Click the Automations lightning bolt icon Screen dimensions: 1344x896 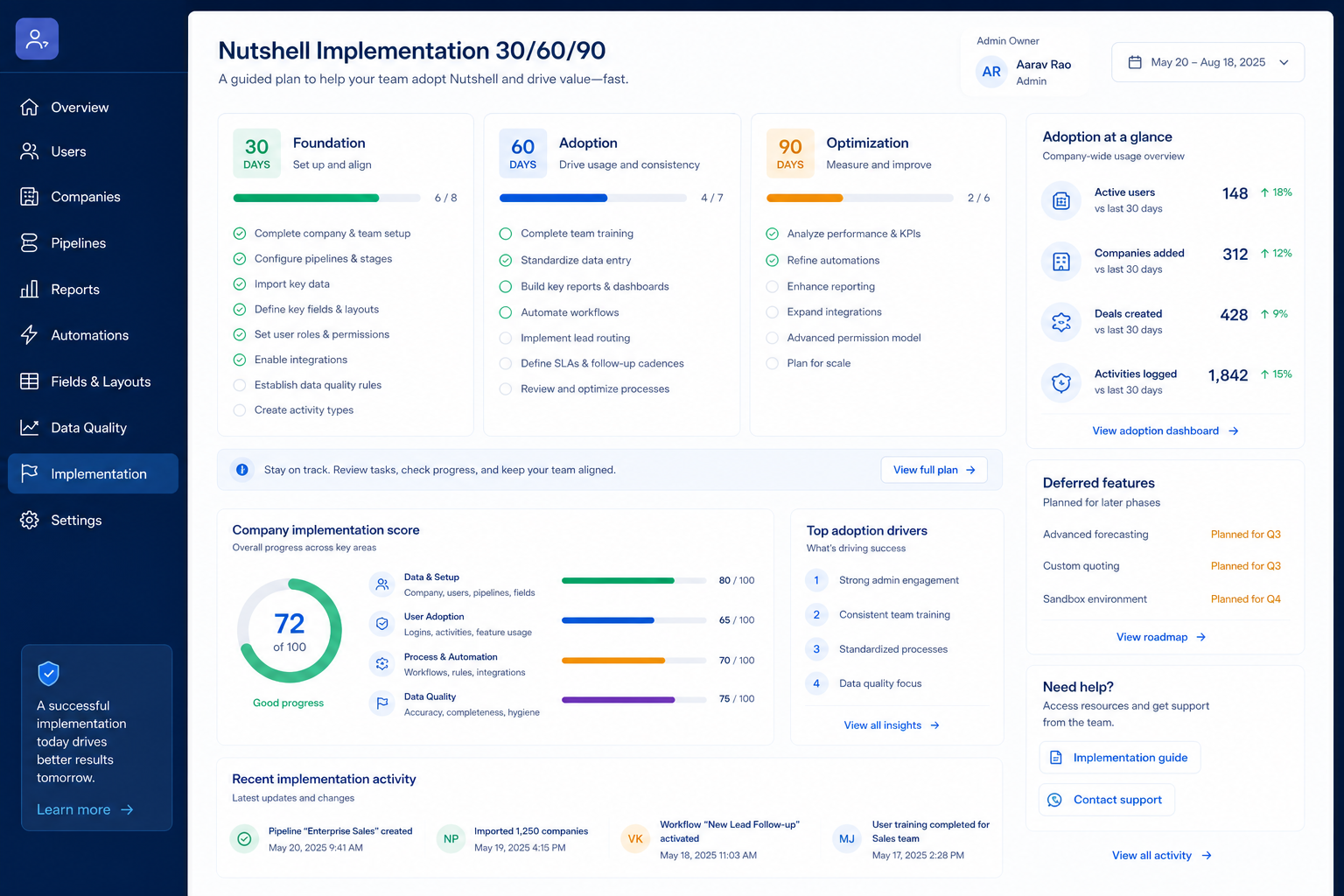point(29,335)
